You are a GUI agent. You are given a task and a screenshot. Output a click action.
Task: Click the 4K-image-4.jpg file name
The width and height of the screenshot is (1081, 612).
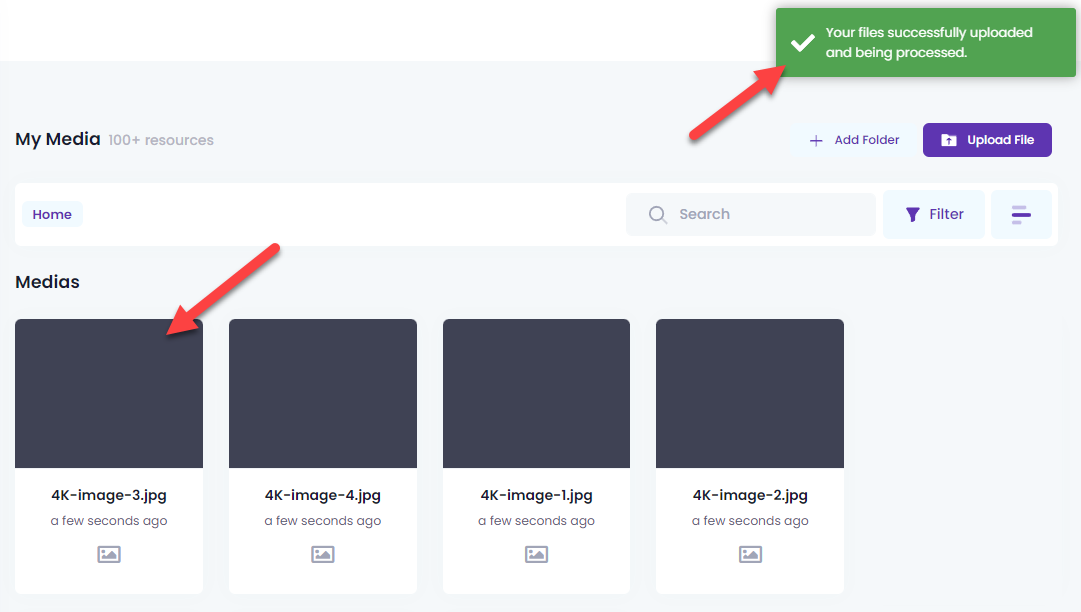(323, 496)
